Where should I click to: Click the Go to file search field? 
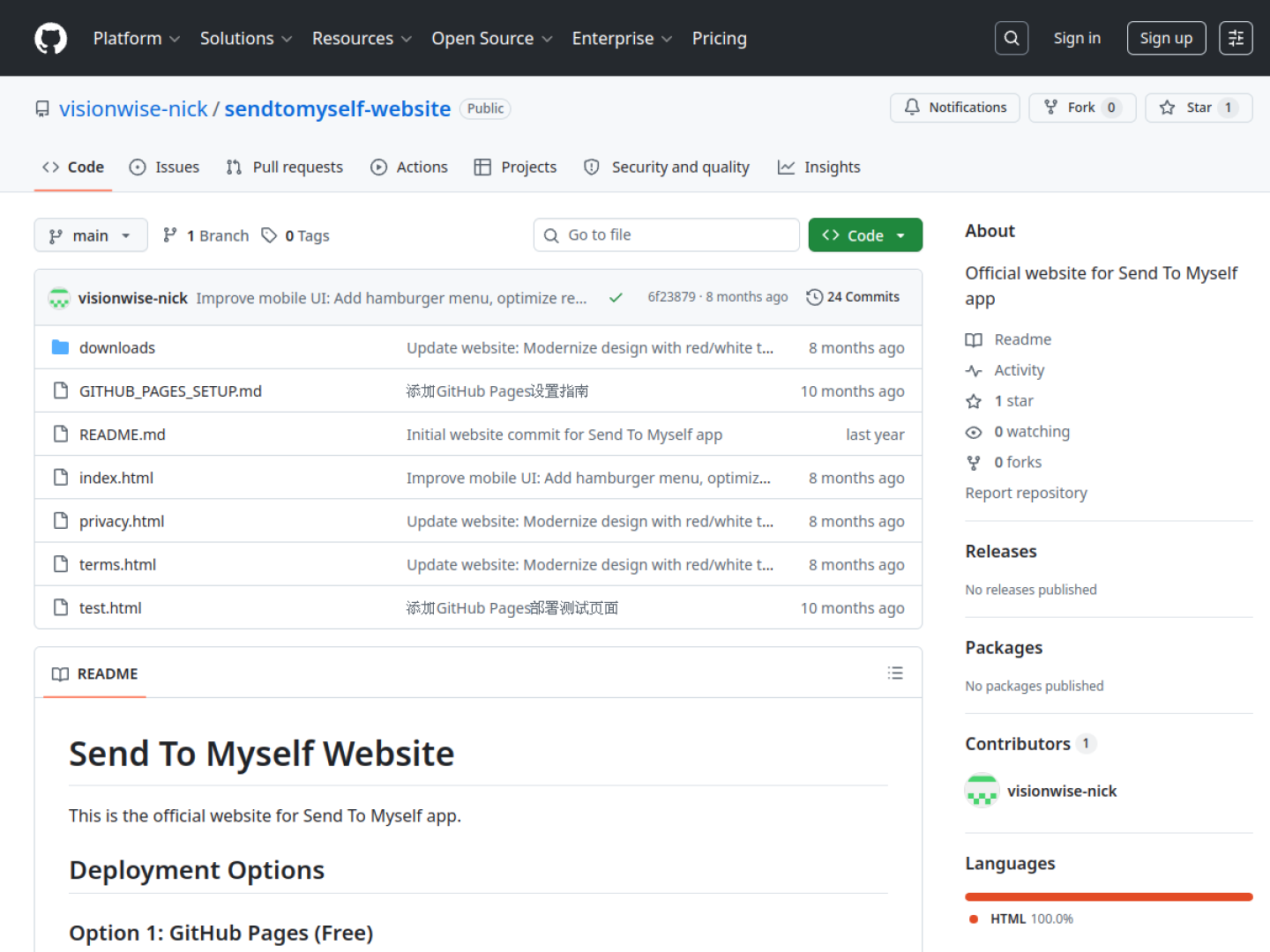[667, 235]
